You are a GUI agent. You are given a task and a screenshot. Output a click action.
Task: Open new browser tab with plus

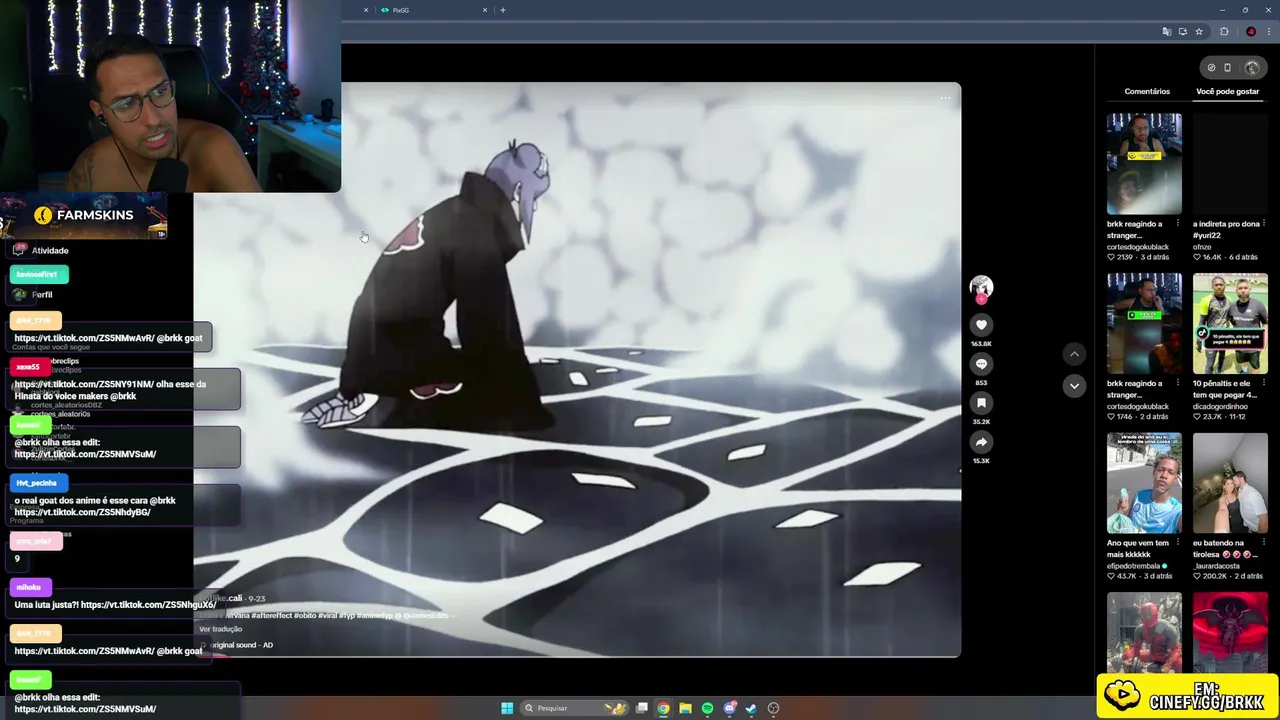pyautogui.click(x=503, y=10)
